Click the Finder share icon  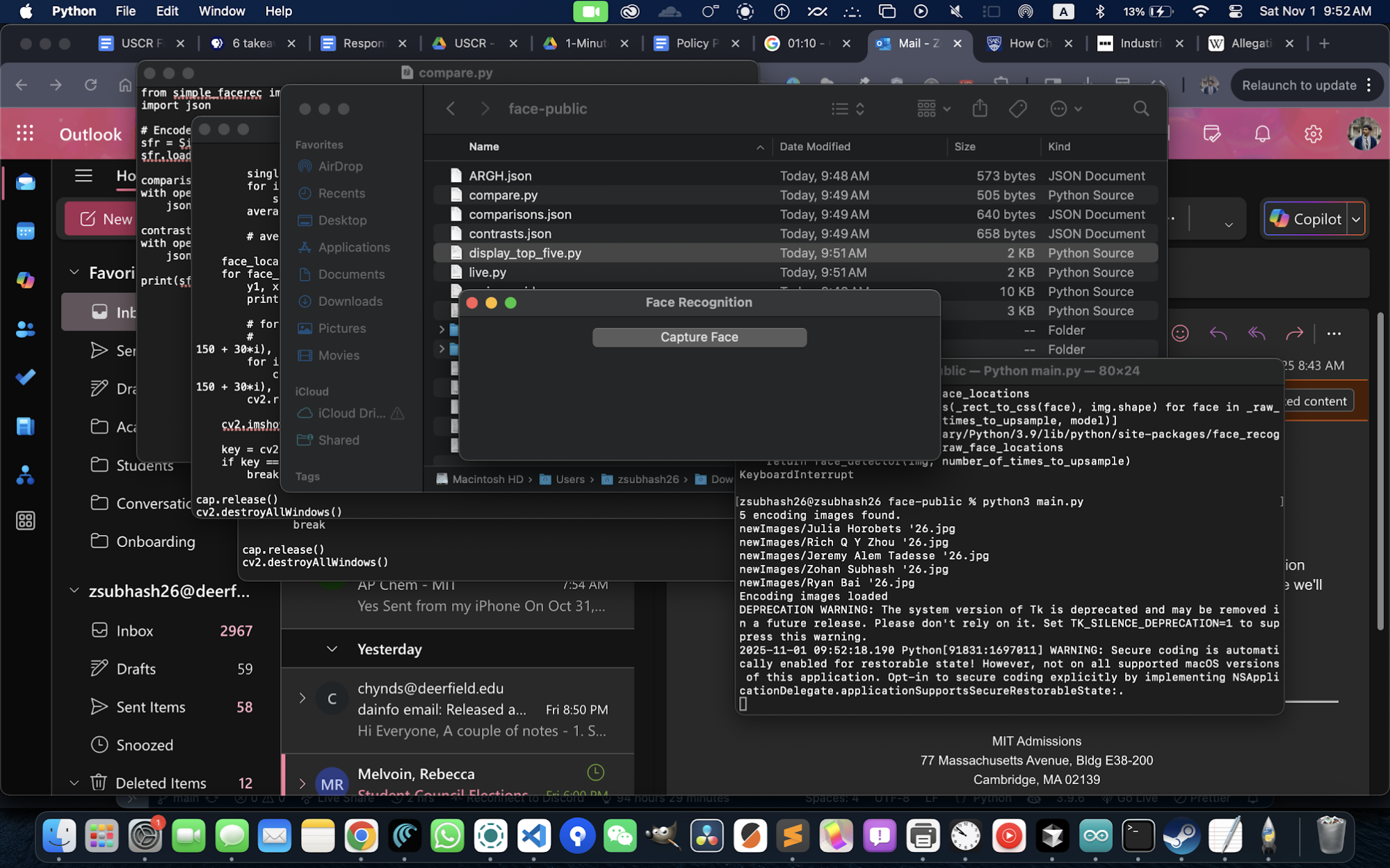click(x=980, y=108)
